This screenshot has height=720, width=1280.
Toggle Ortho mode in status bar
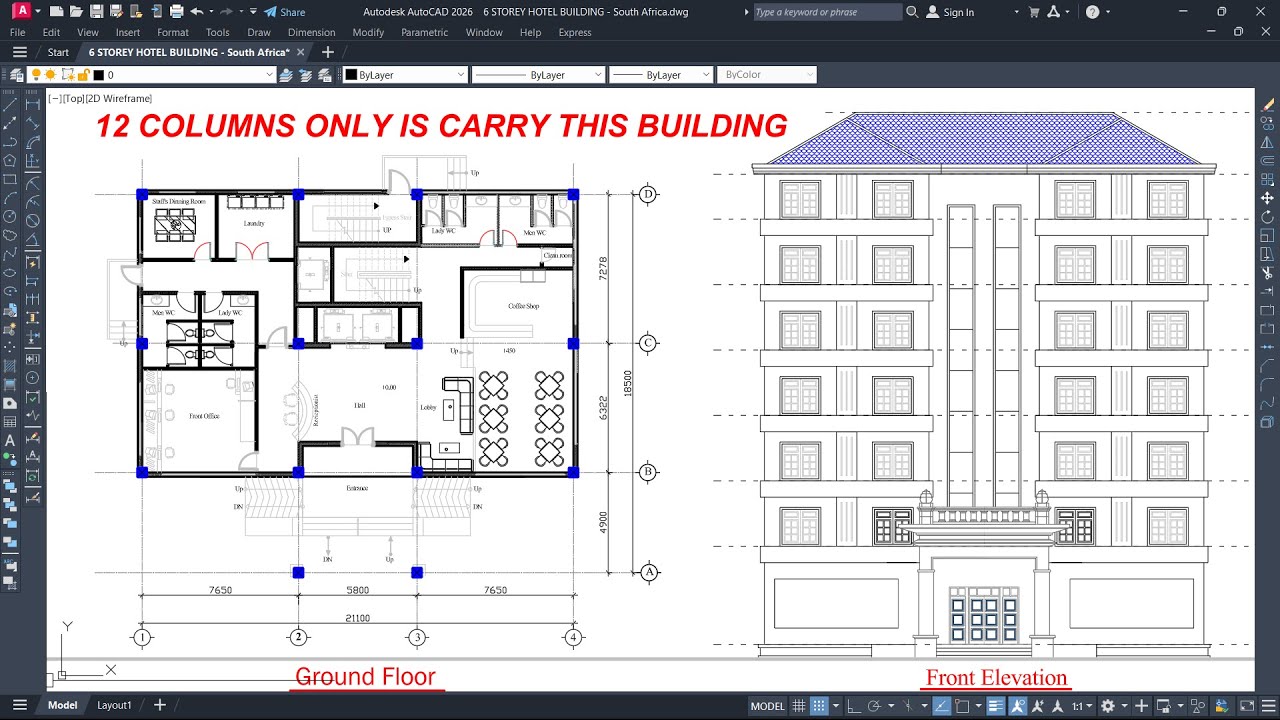(x=853, y=706)
